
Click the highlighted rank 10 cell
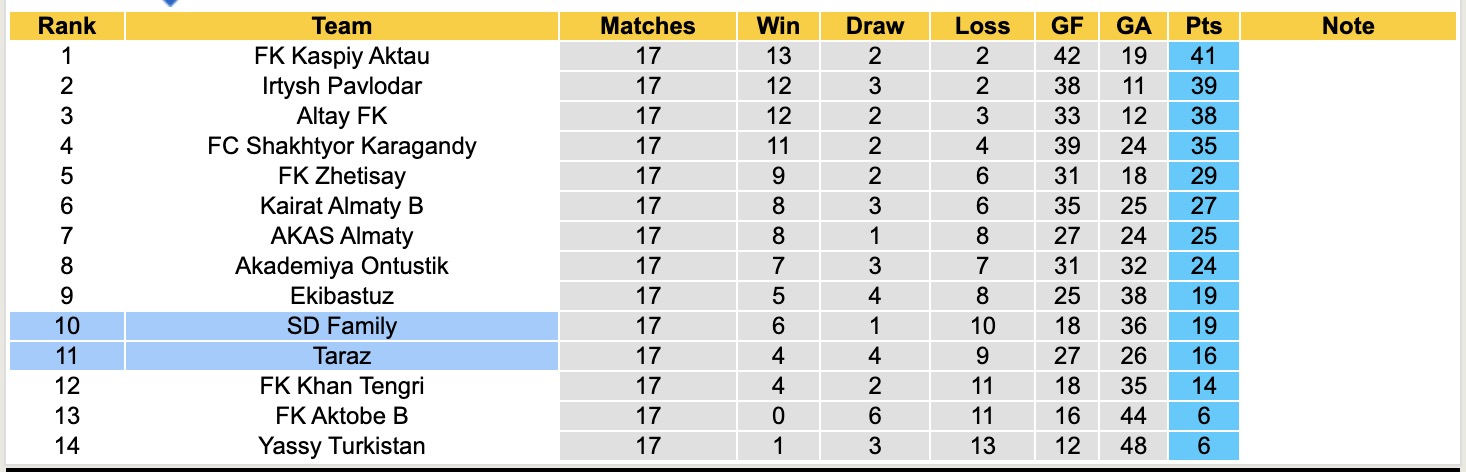point(67,326)
